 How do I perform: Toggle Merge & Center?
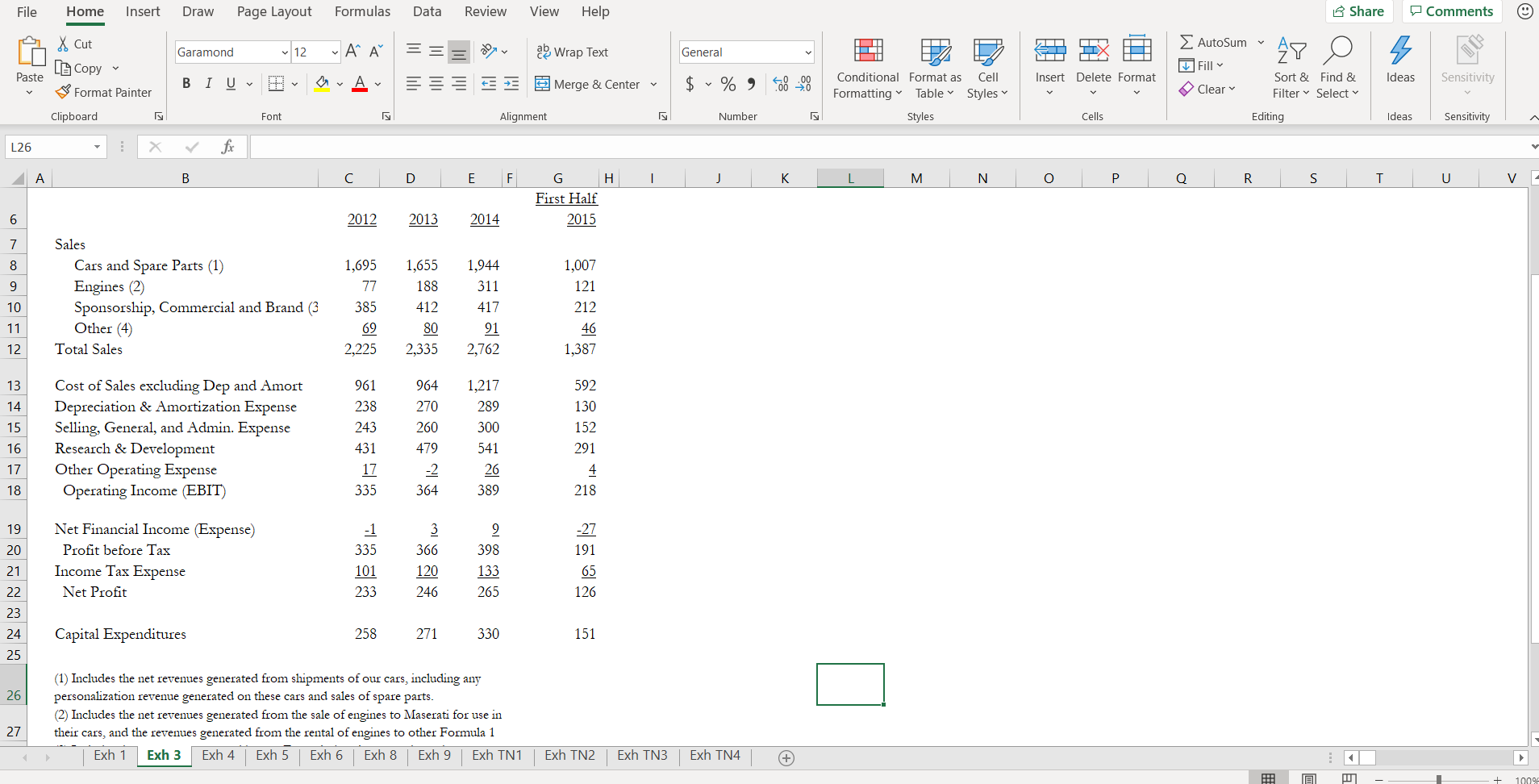pos(587,84)
